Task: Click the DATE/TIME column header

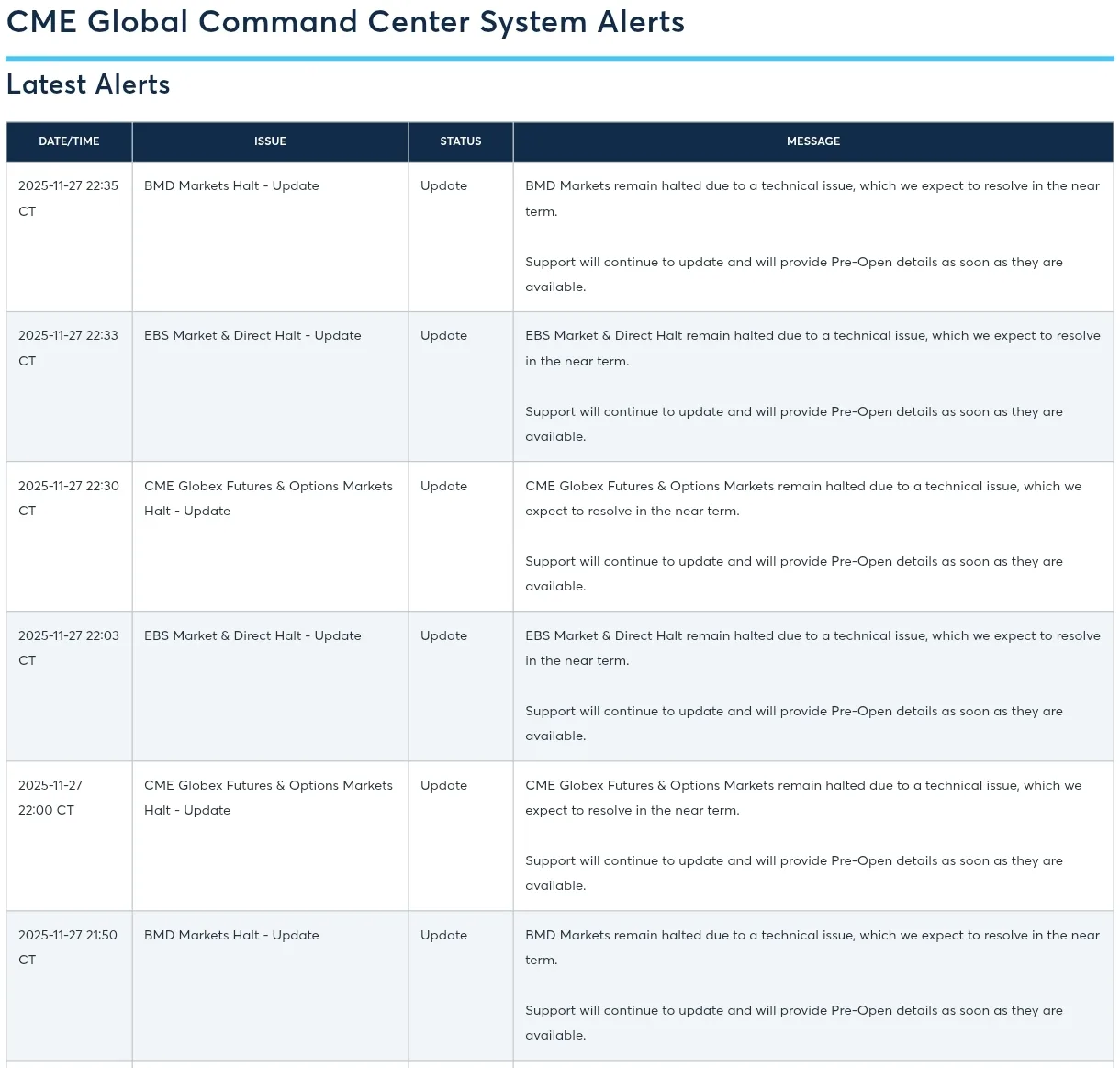Action: 69,141
